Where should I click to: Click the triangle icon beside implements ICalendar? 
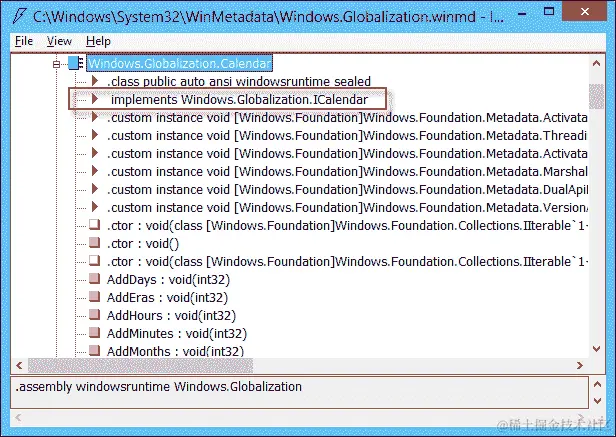[x=95, y=99]
